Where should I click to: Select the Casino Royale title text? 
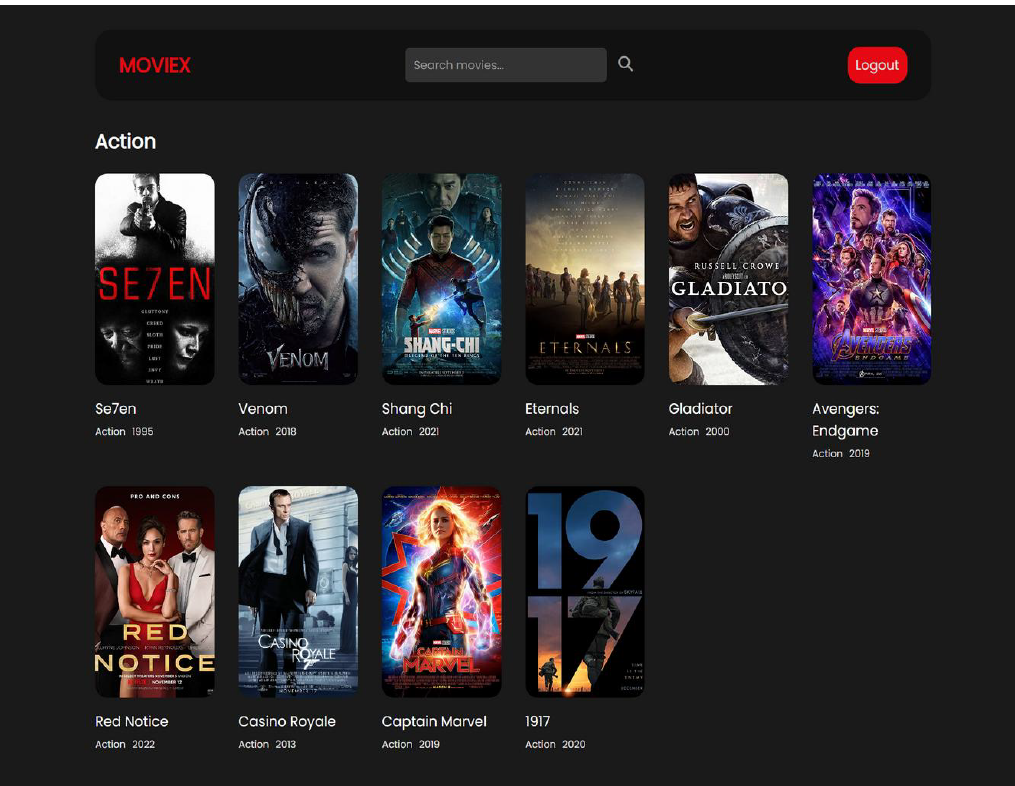(x=287, y=721)
